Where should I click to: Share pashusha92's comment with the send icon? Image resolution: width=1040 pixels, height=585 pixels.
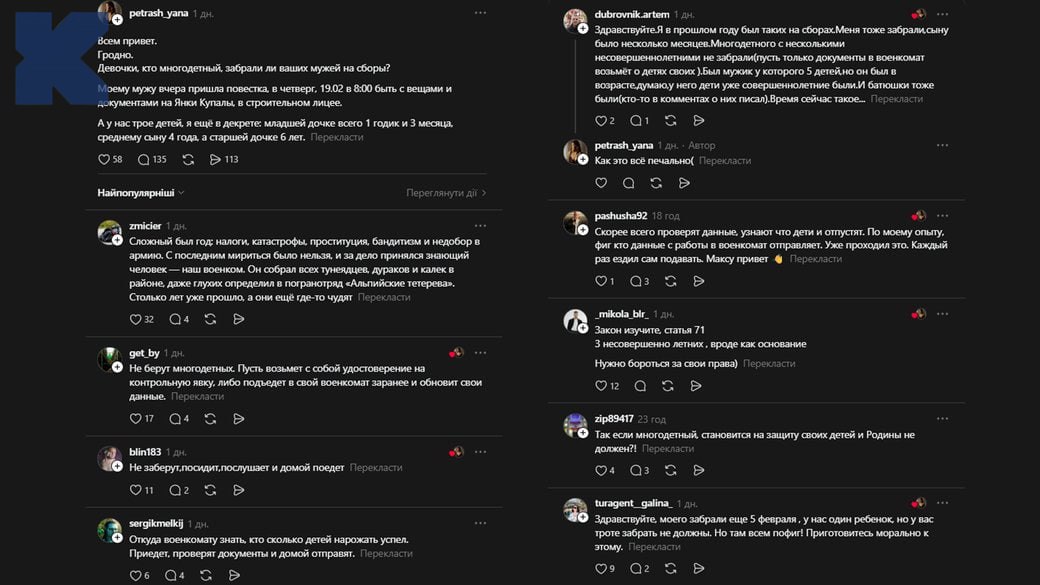tap(698, 281)
